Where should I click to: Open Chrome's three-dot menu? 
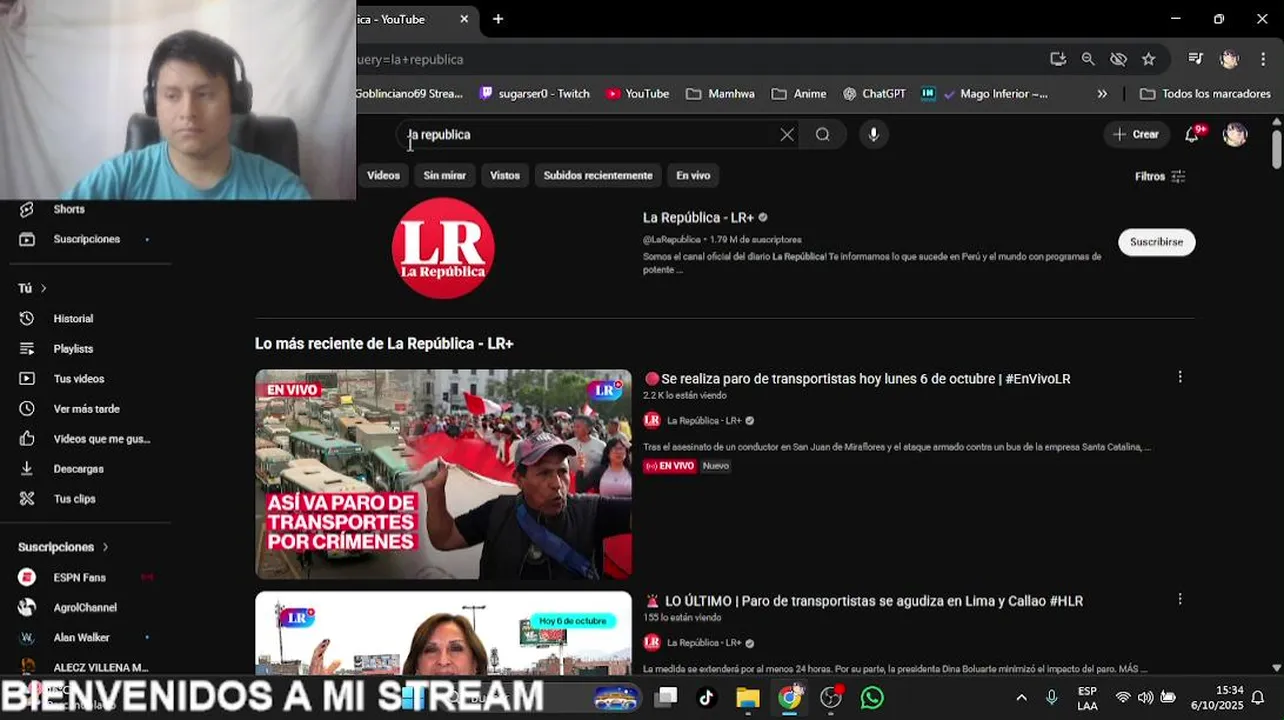(1263, 59)
